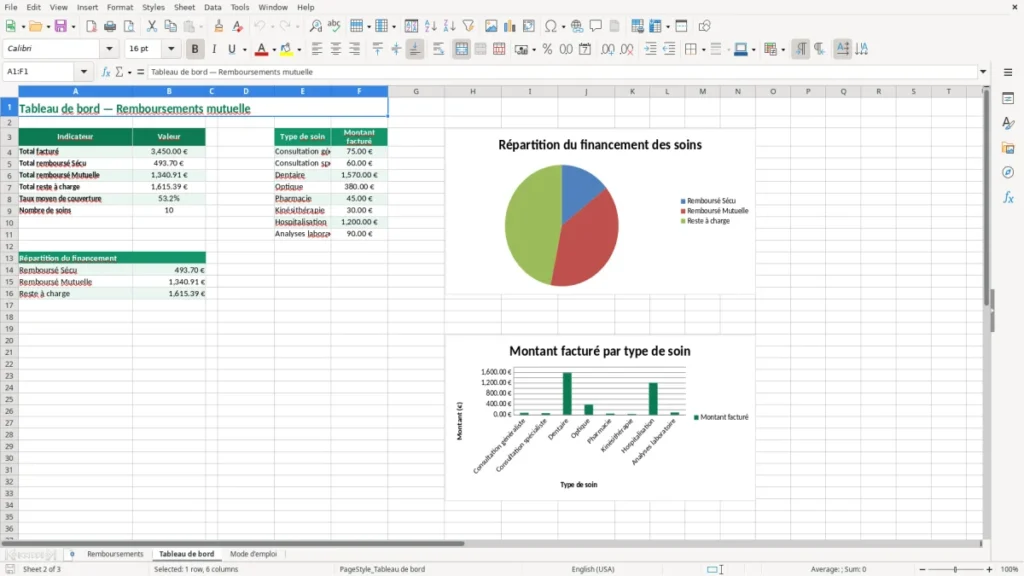Sort descending with the Z-A icon

click(449, 26)
